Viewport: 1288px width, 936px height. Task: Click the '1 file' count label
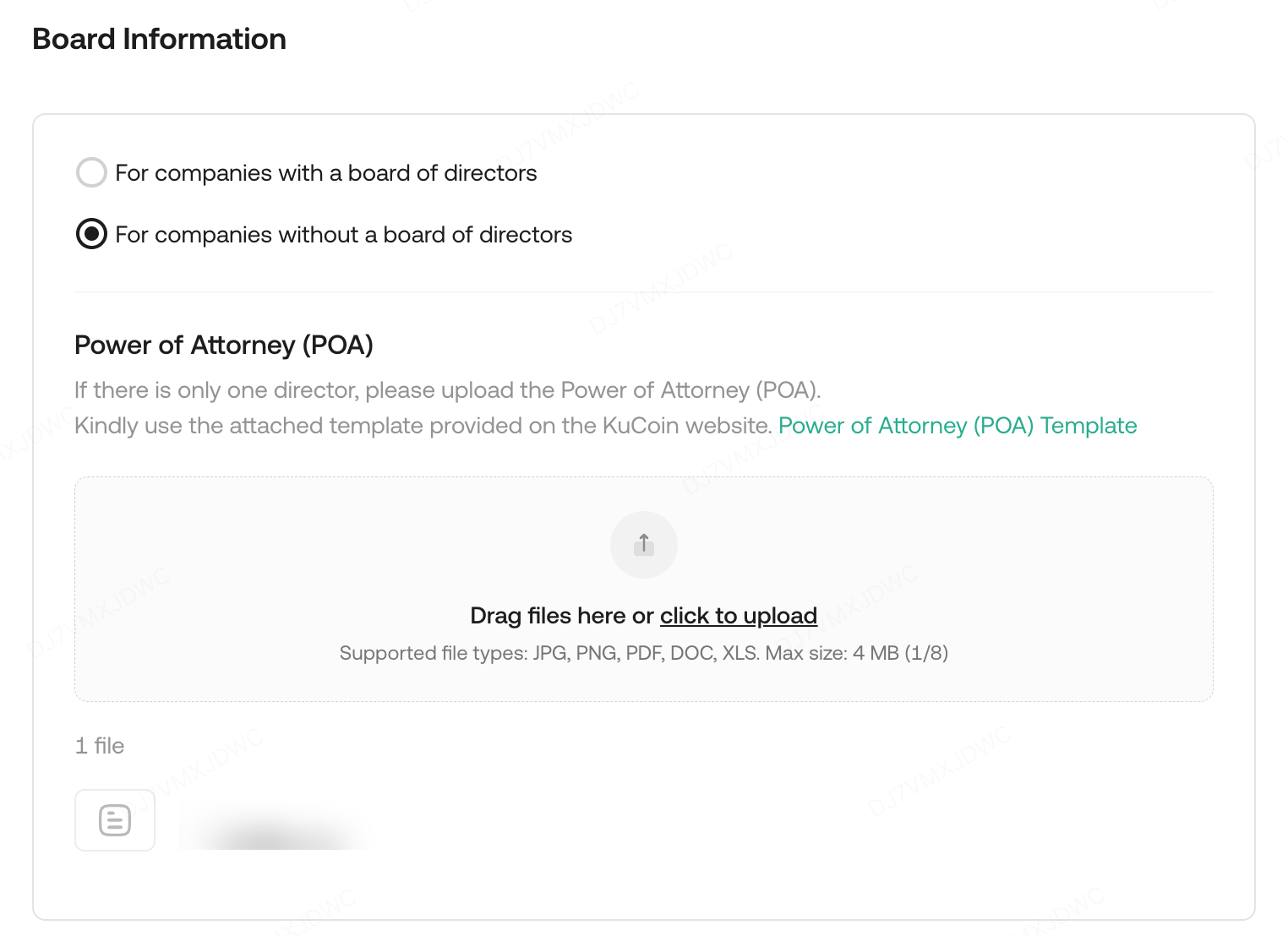pyautogui.click(x=100, y=746)
